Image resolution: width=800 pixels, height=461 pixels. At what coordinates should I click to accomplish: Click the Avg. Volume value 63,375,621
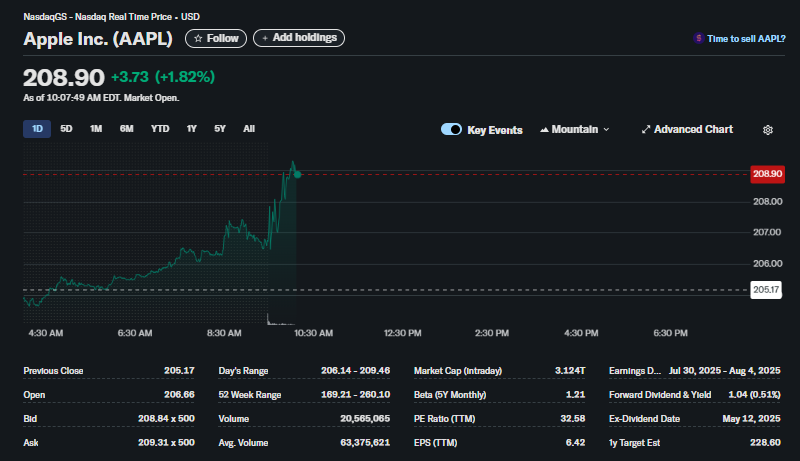[365, 443]
